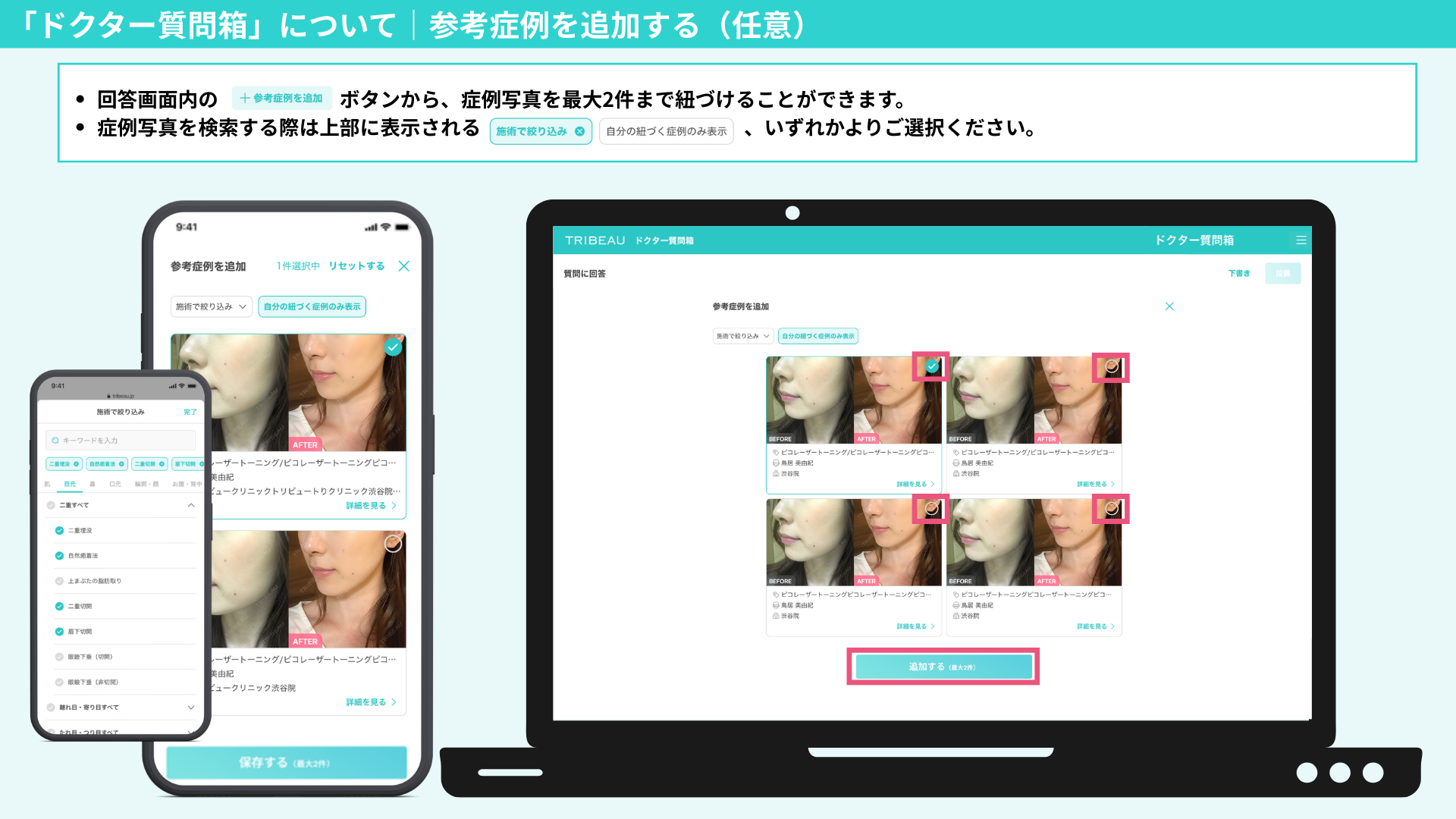The height and width of the screenshot is (819, 1456).
Task: Click リセットする link on phone
Action: click(x=356, y=266)
